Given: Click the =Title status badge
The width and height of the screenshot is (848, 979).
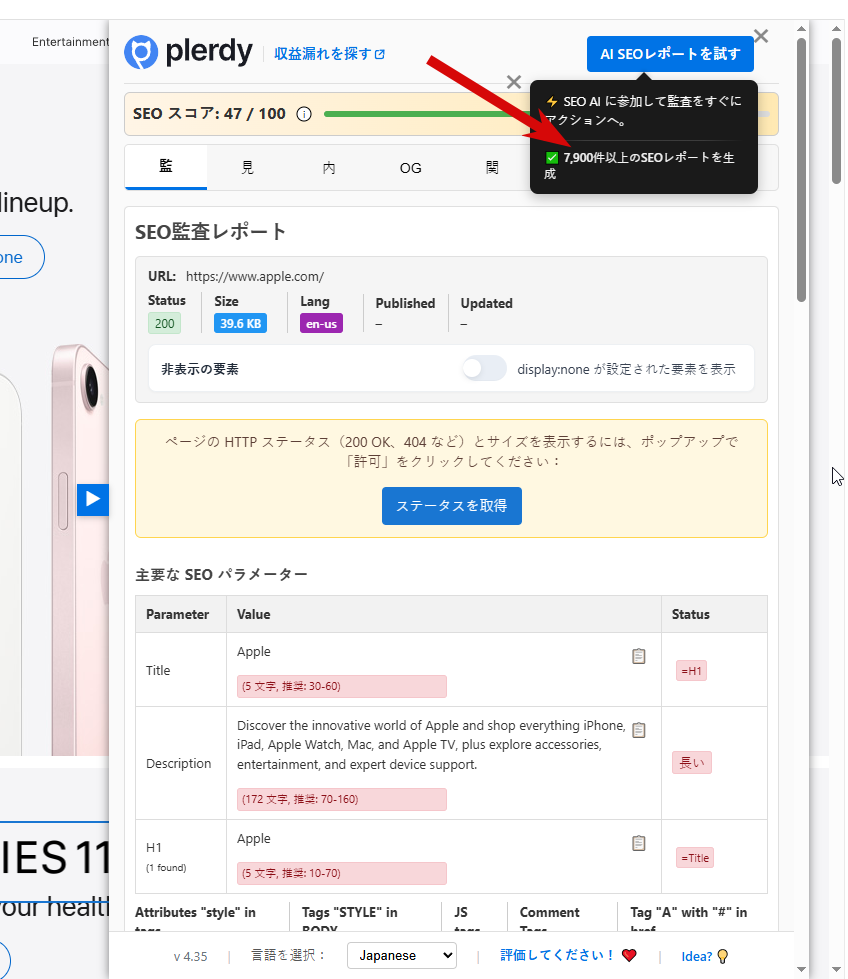Looking at the screenshot, I should coord(695,858).
